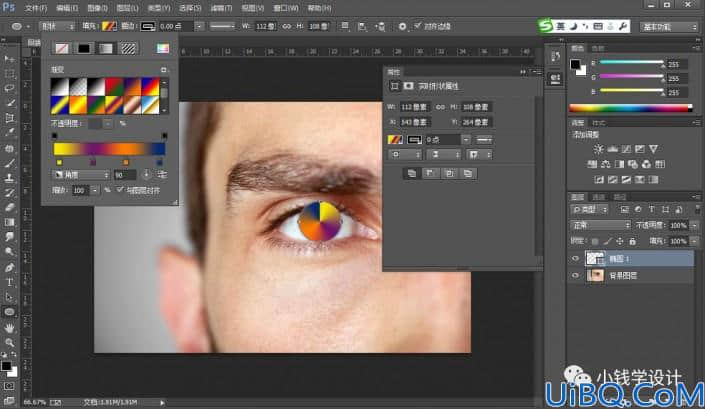Select the Hand tool
This screenshot has width=705, height=409.
[x=9, y=328]
